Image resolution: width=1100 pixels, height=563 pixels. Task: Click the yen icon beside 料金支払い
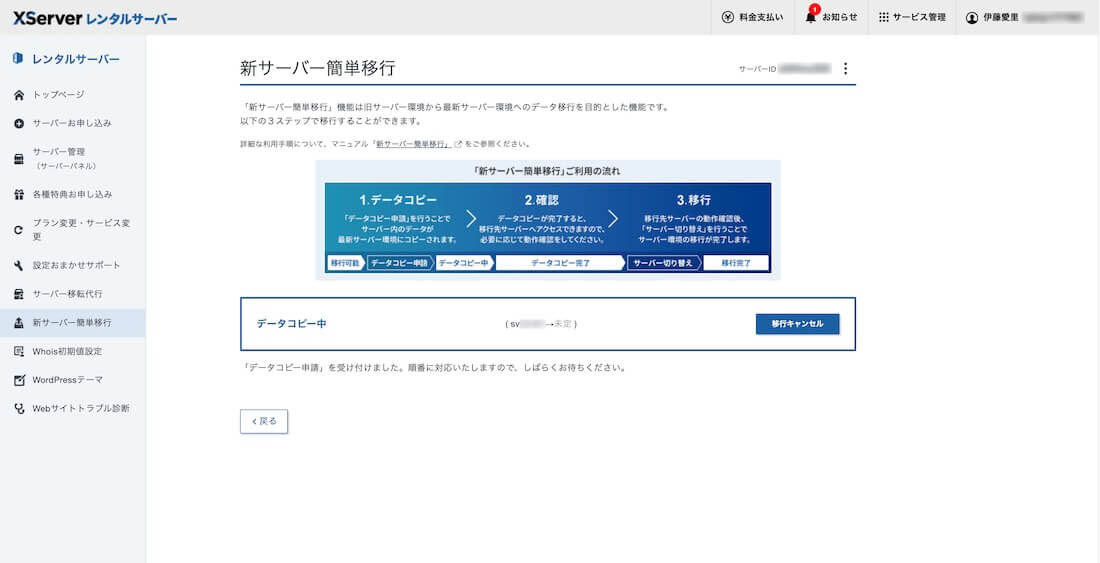pyautogui.click(x=727, y=18)
